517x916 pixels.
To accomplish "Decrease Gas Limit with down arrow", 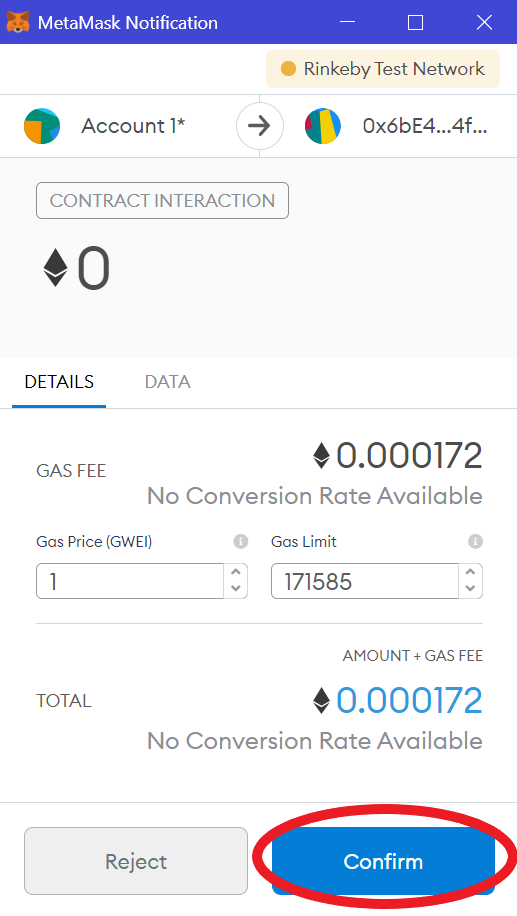I will 470,588.
